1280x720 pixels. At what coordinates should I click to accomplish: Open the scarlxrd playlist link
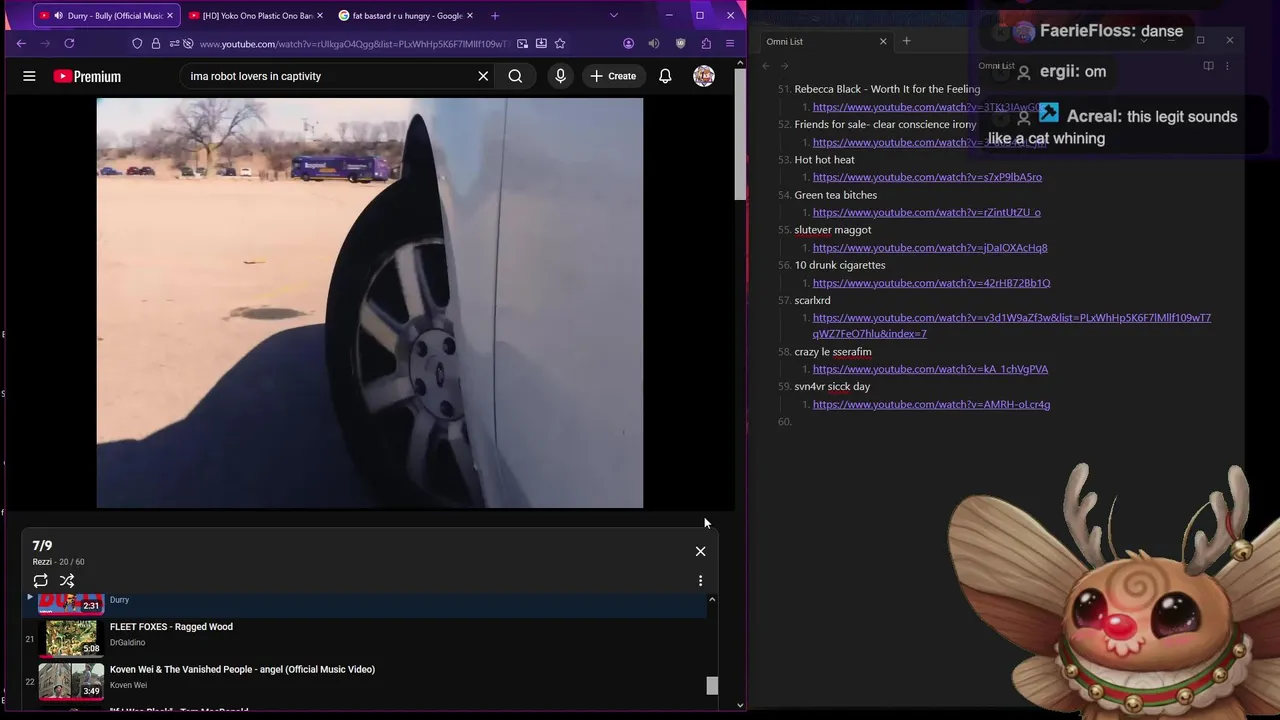(1012, 326)
